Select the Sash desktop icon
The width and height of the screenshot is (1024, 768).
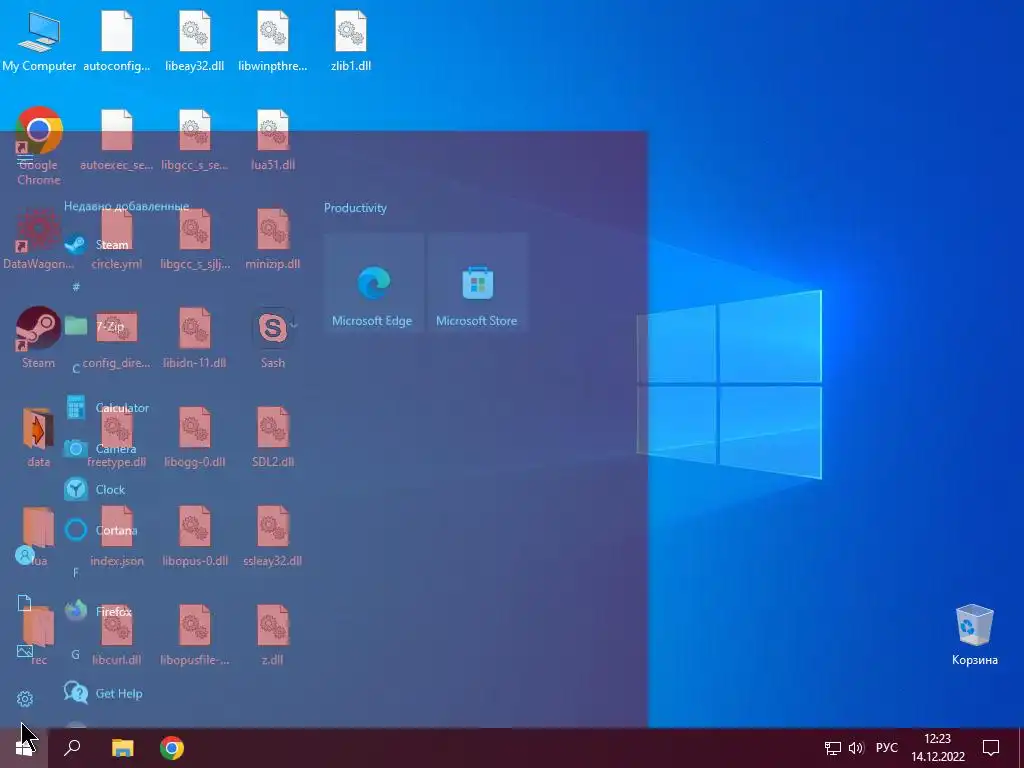tap(272, 338)
